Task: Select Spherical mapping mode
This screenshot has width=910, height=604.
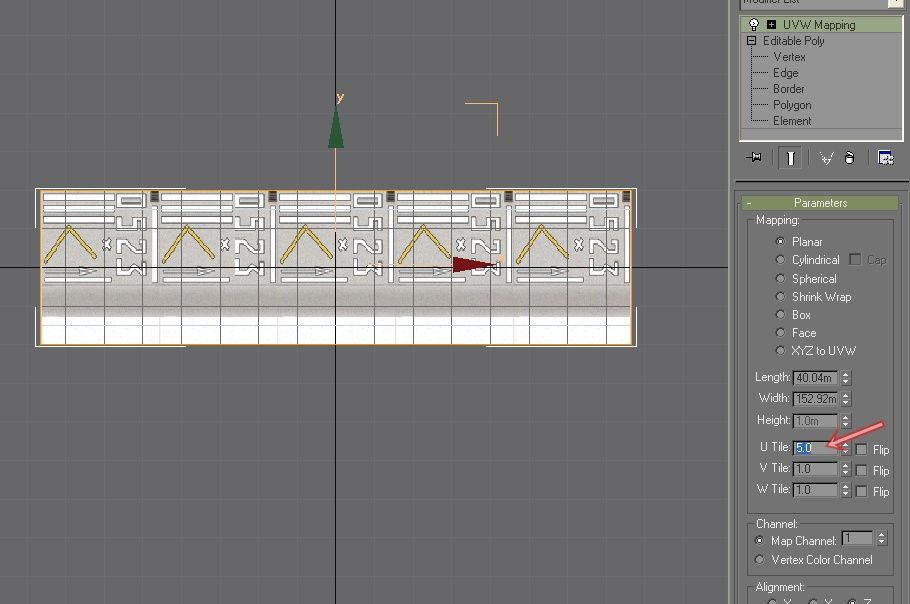Action: (780, 278)
